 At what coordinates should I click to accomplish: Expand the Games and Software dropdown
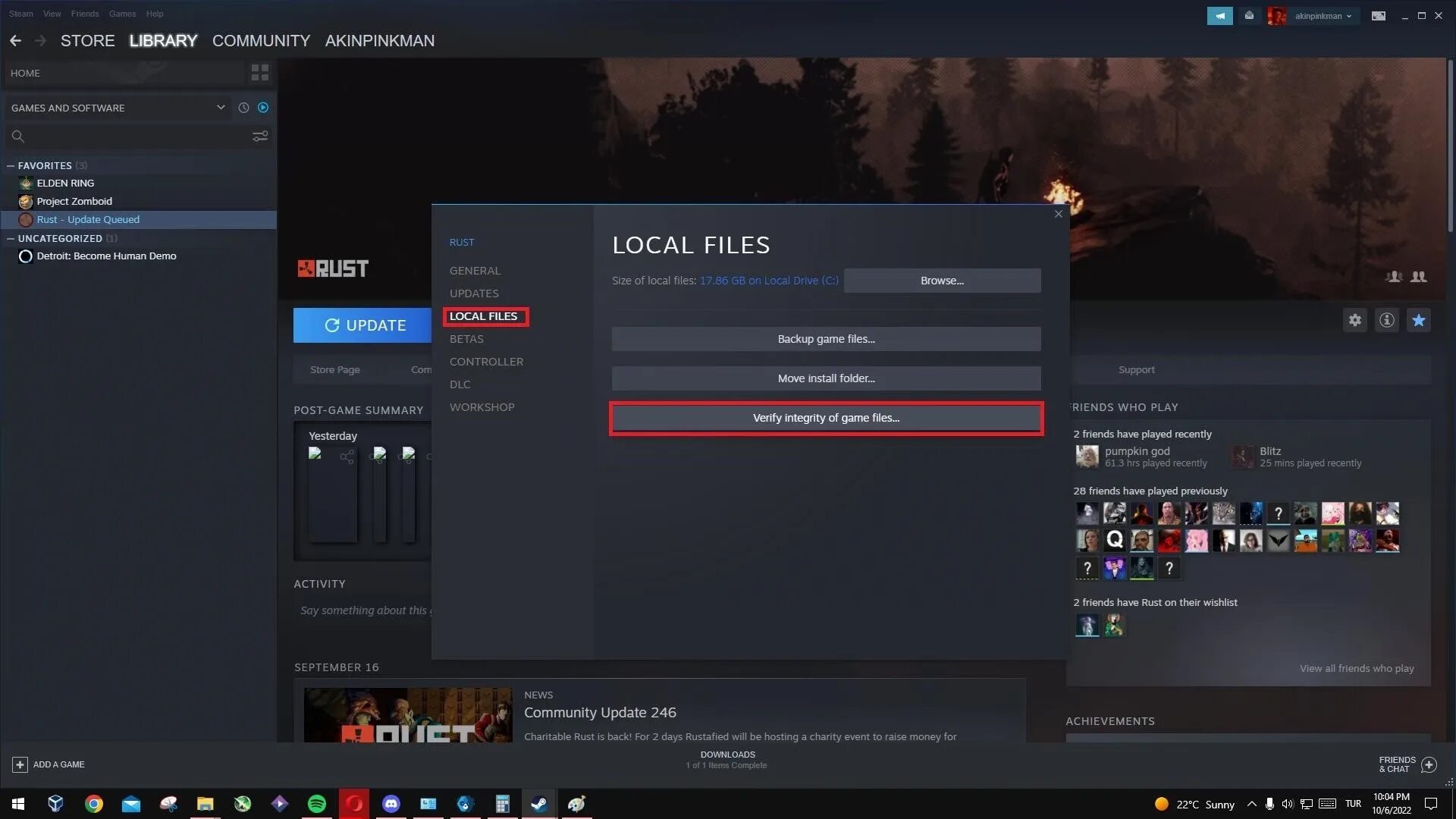(x=221, y=108)
